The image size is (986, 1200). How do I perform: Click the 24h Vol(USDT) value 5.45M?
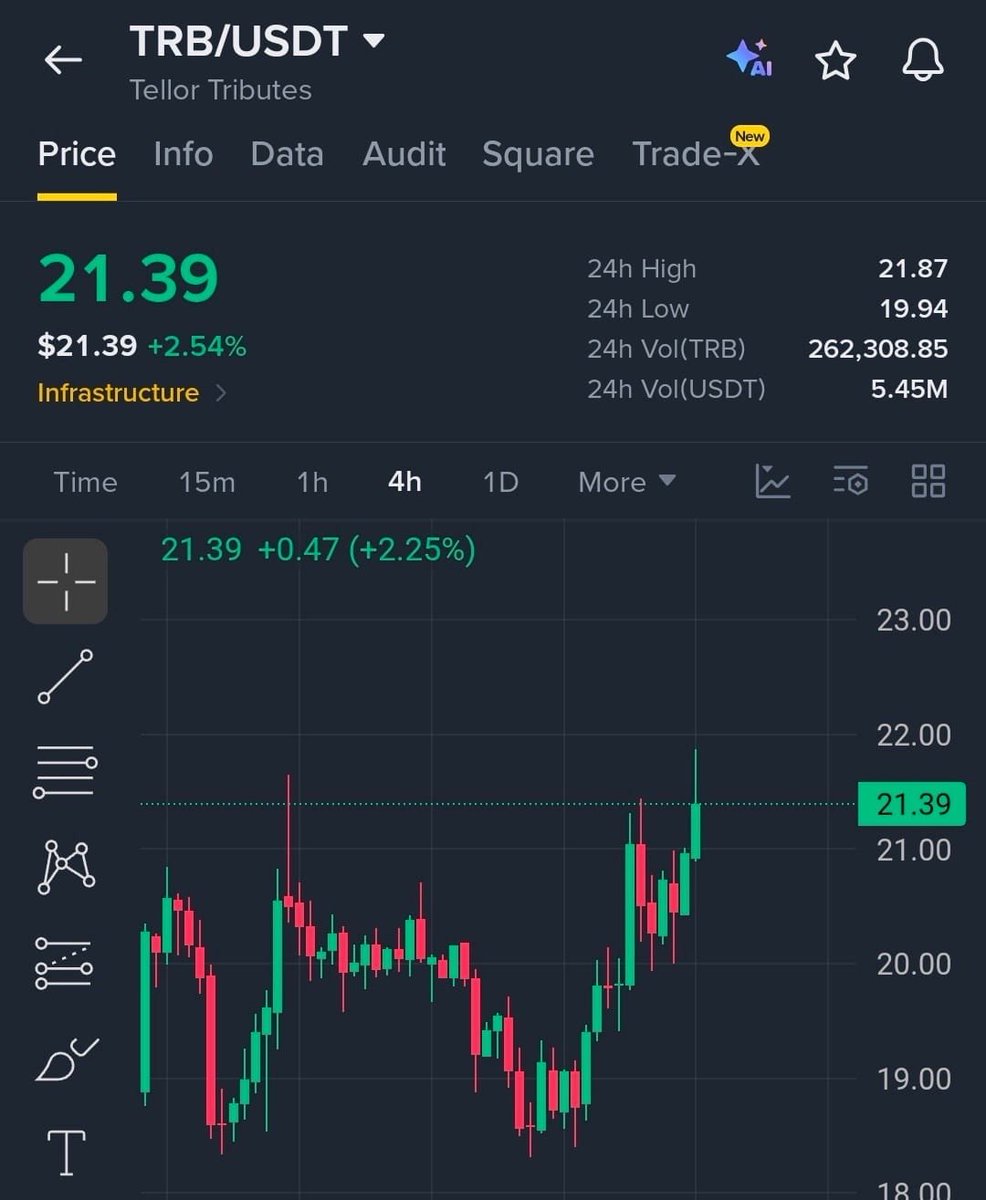[909, 389]
